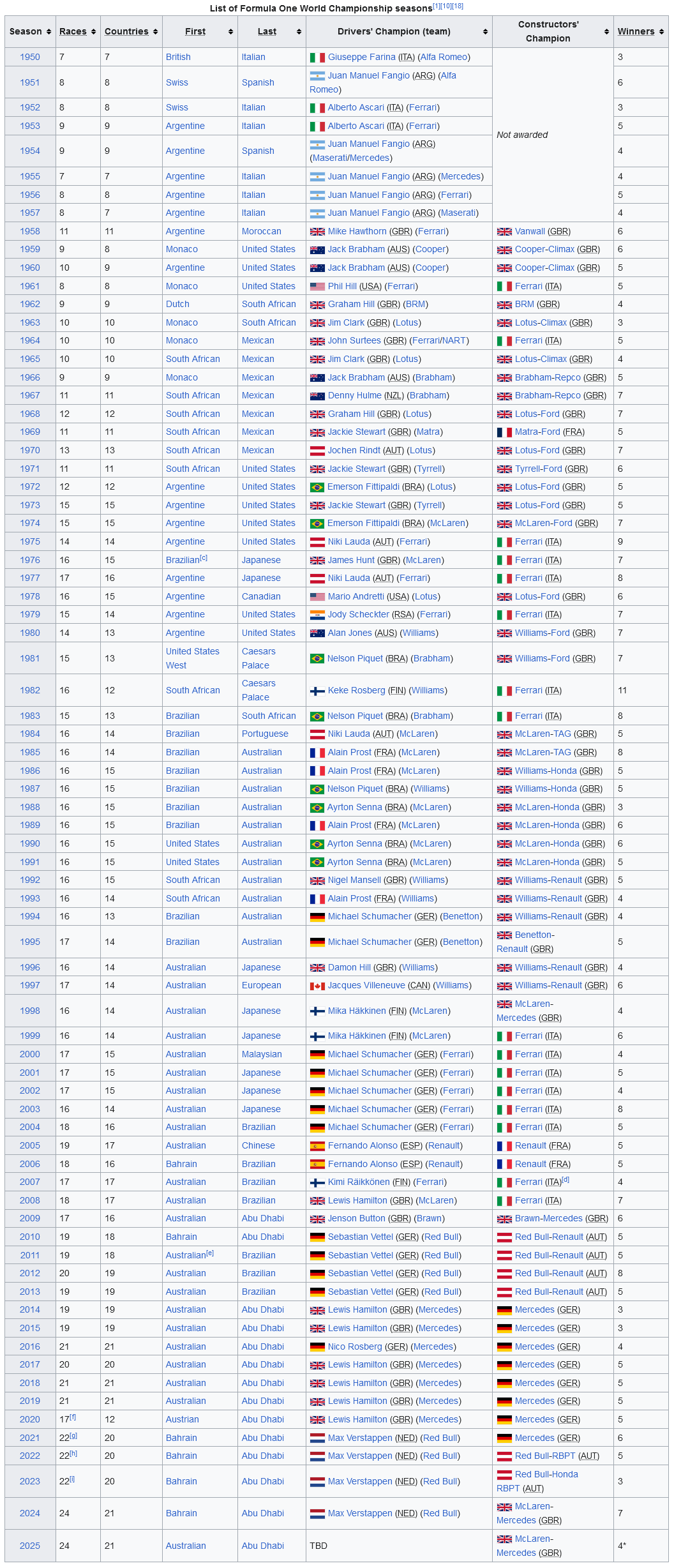The height and width of the screenshot is (1568, 674).
Task: Open the Dutch Grand Prix link
Action: tap(177, 304)
